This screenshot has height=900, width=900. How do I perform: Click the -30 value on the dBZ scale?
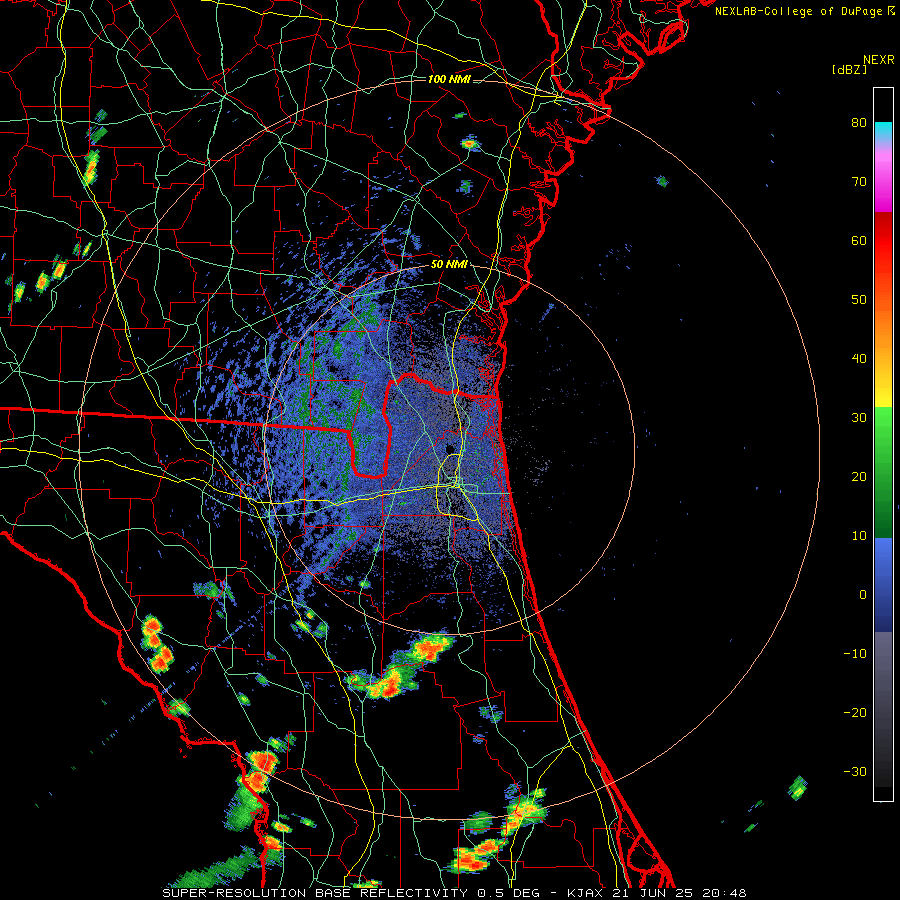(x=855, y=771)
